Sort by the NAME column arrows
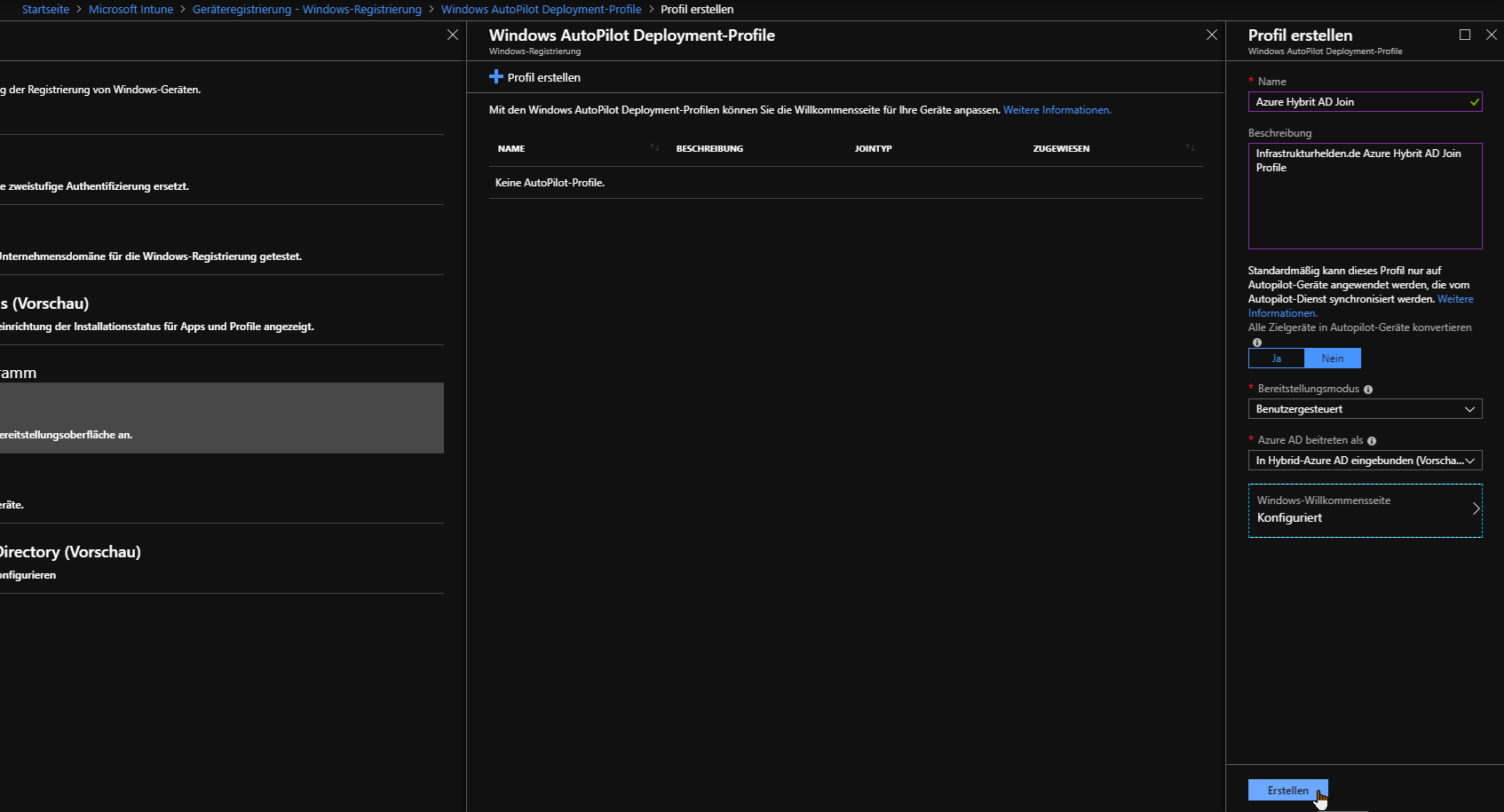The image size is (1504, 812). [654, 147]
